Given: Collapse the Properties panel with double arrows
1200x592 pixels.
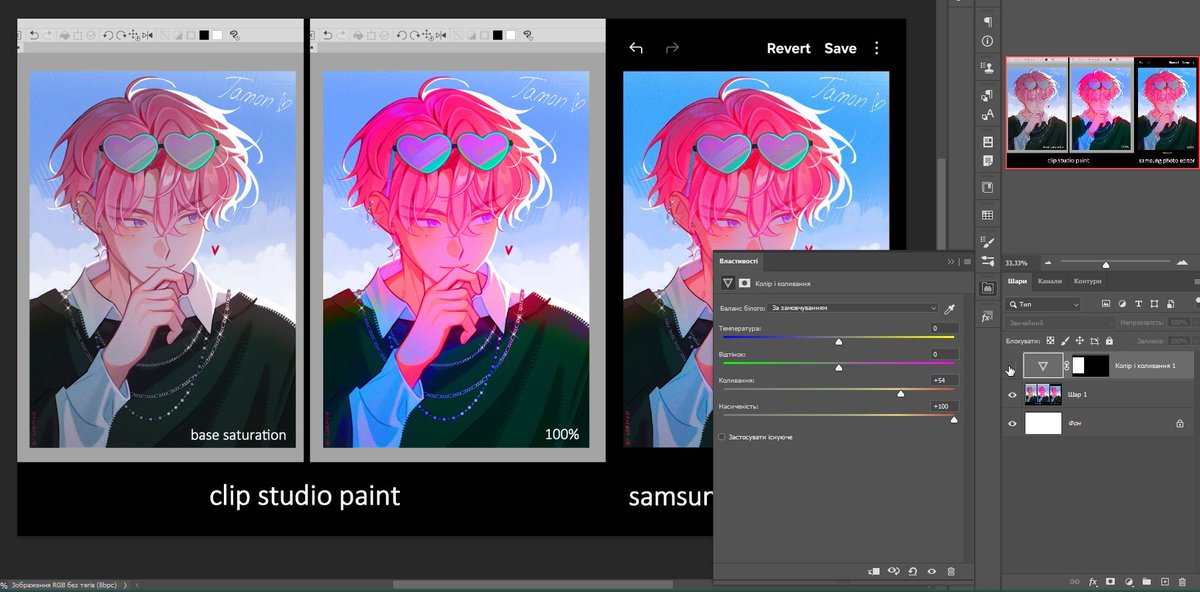Looking at the screenshot, I should coord(951,261).
